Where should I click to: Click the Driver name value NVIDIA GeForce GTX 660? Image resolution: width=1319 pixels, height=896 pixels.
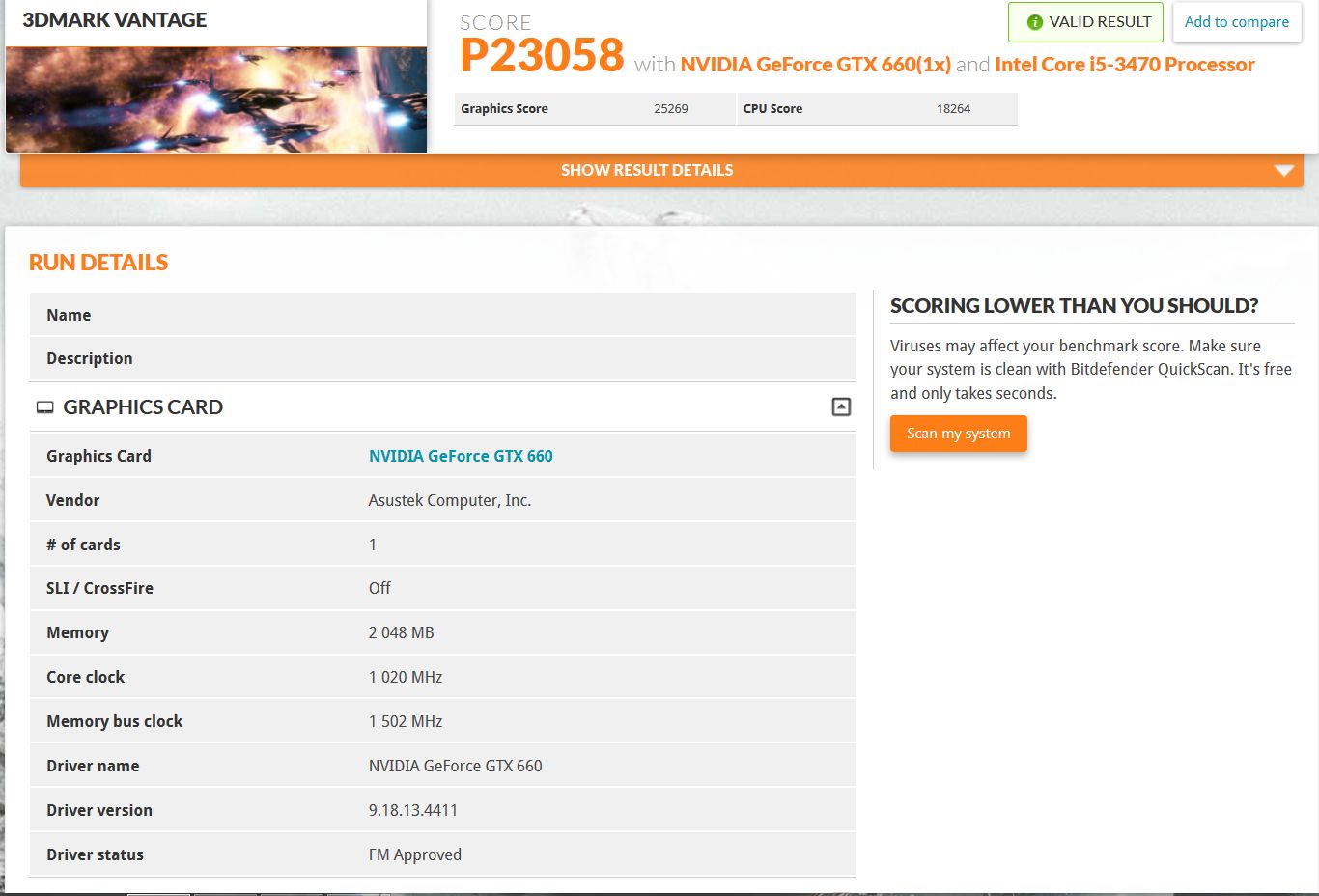[456, 766]
